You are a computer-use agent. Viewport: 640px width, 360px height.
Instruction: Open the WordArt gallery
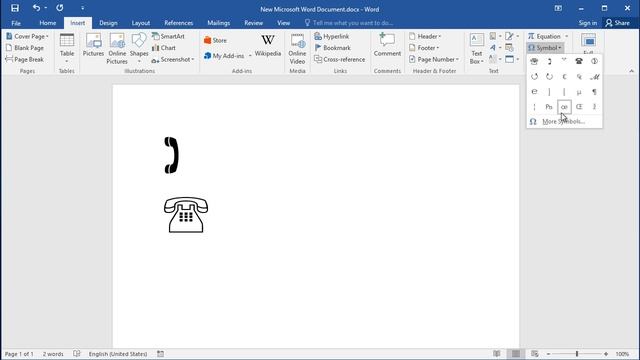[x=495, y=48]
